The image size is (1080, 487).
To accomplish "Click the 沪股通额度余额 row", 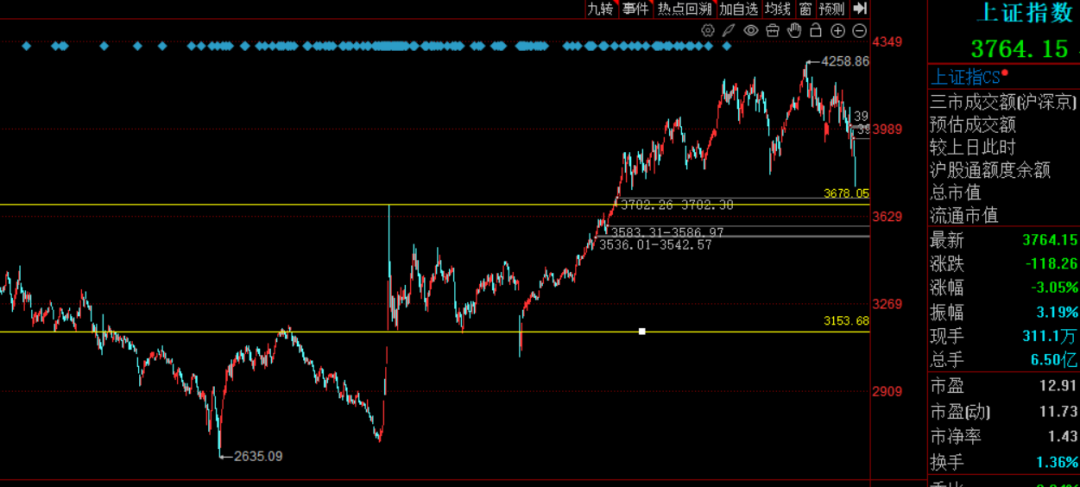I will coord(1004,170).
